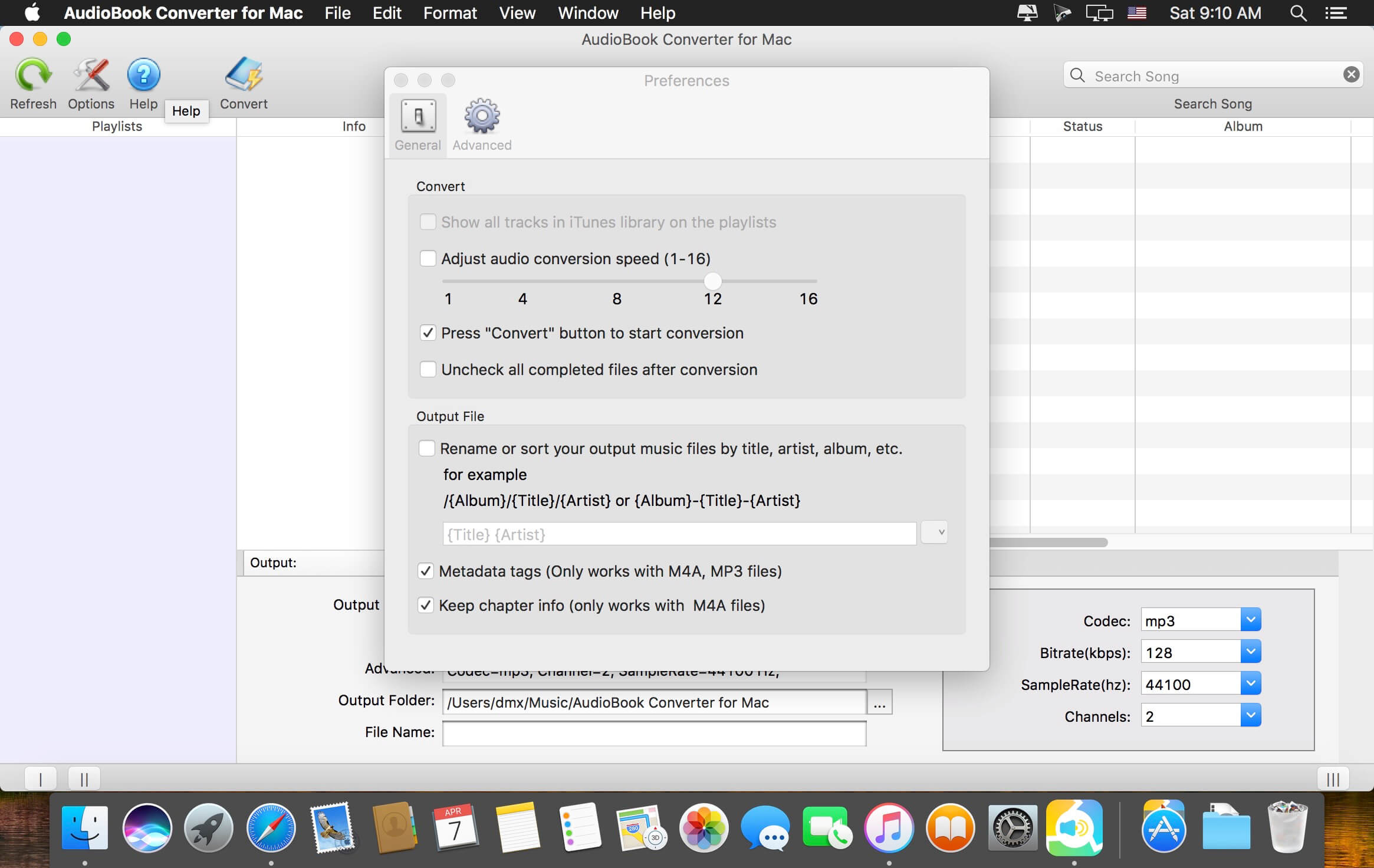The height and width of the screenshot is (868, 1374).
Task: Click the Album column header
Action: click(1243, 126)
